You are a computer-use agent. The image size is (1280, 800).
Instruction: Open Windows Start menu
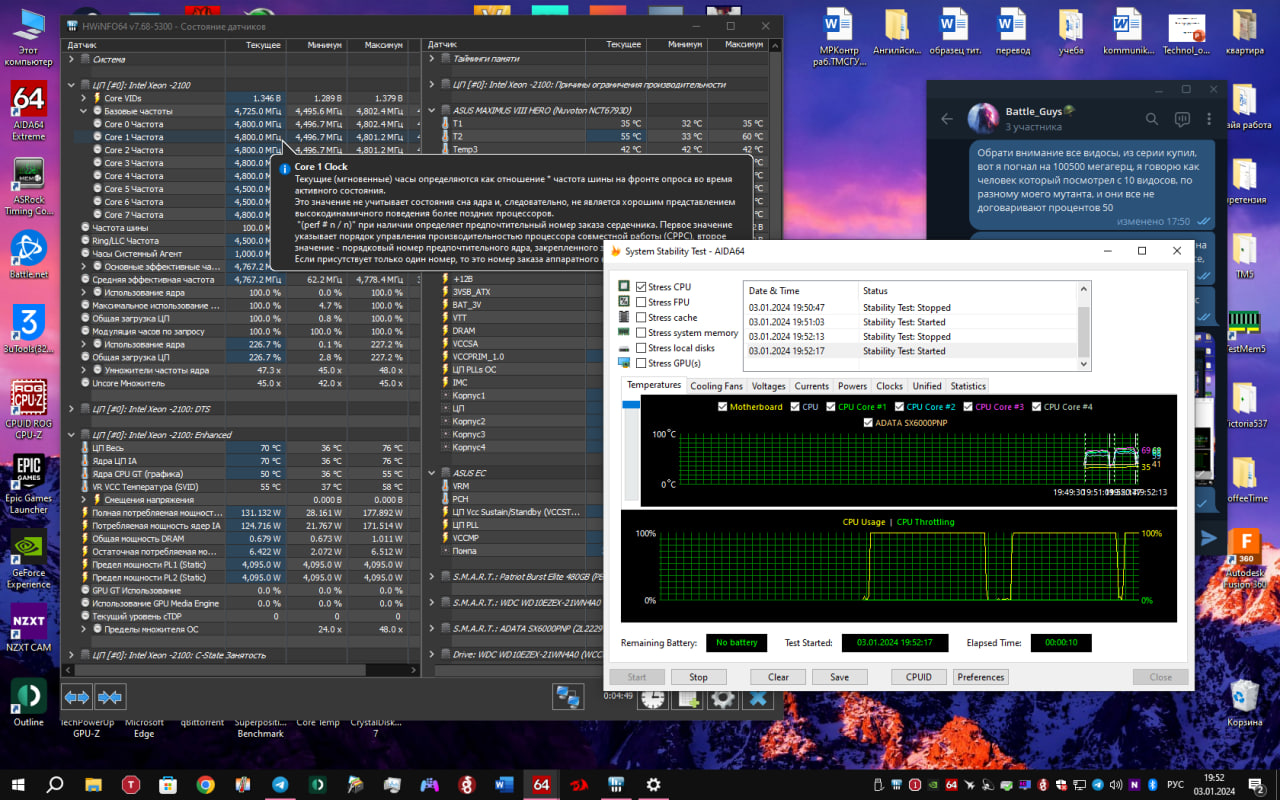pyautogui.click(x=18, y=785)
